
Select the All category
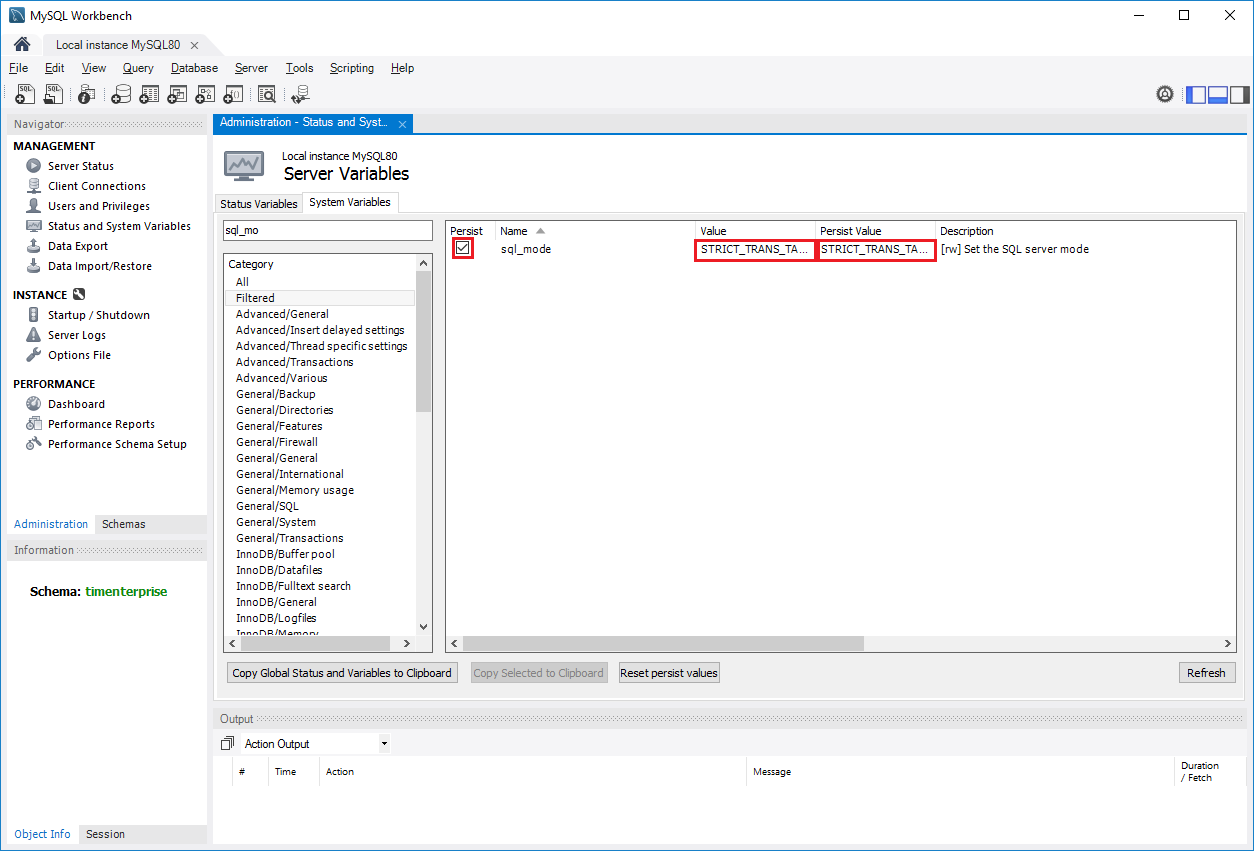click(242, 282)
